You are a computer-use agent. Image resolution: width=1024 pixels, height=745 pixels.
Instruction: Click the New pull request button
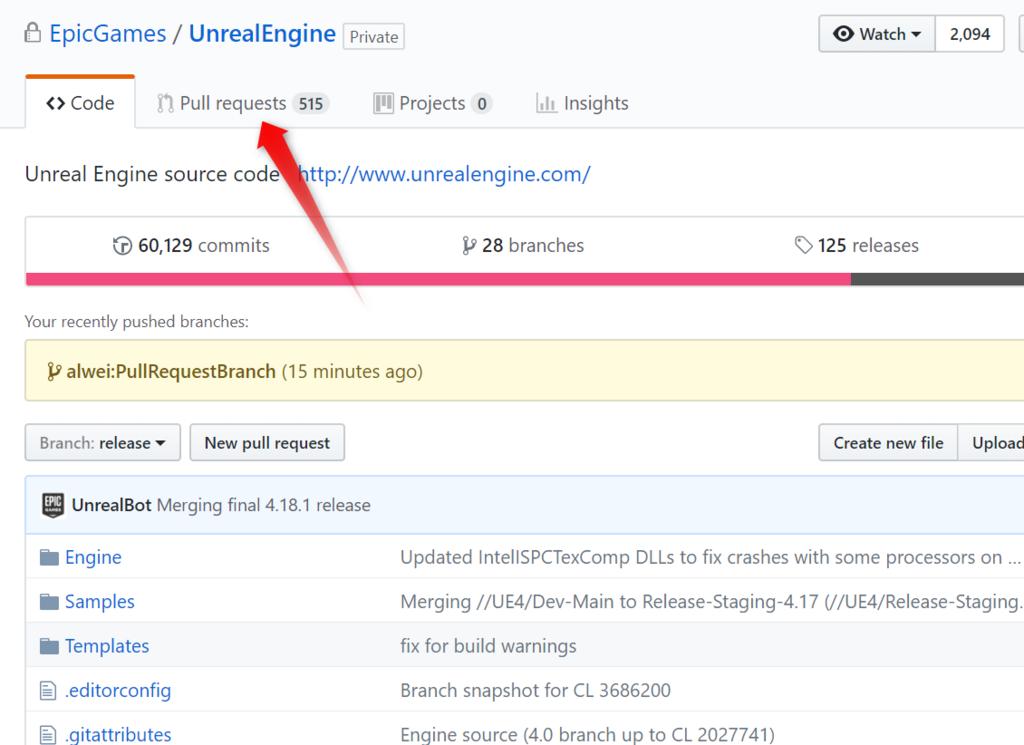coord(267,443)
